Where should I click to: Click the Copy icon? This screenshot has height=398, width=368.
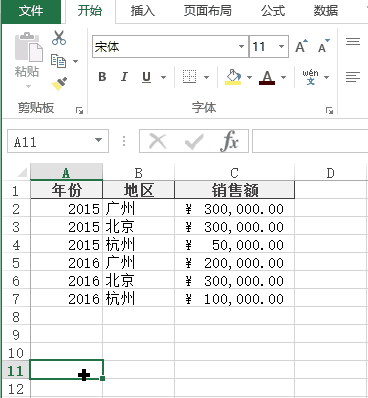pyautogui.click(x=58, y=61)
